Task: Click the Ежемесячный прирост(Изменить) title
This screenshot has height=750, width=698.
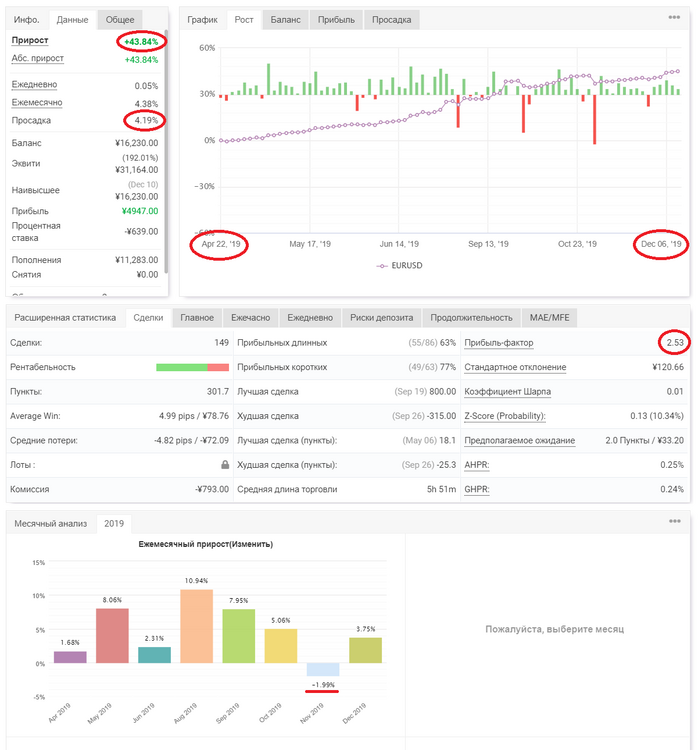Action: click(206, 544)
